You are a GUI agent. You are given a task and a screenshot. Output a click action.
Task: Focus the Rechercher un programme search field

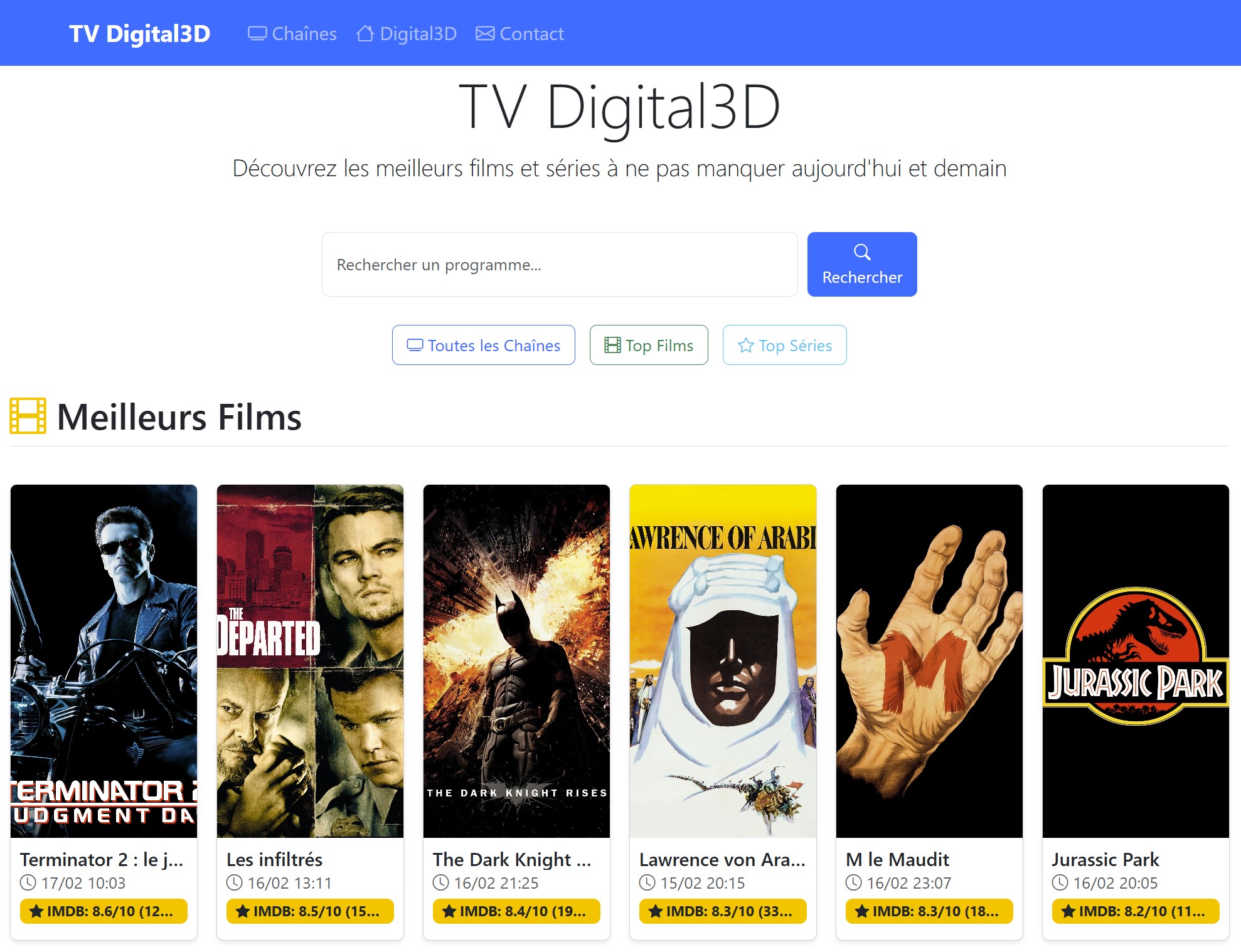(x=560, y=264)
